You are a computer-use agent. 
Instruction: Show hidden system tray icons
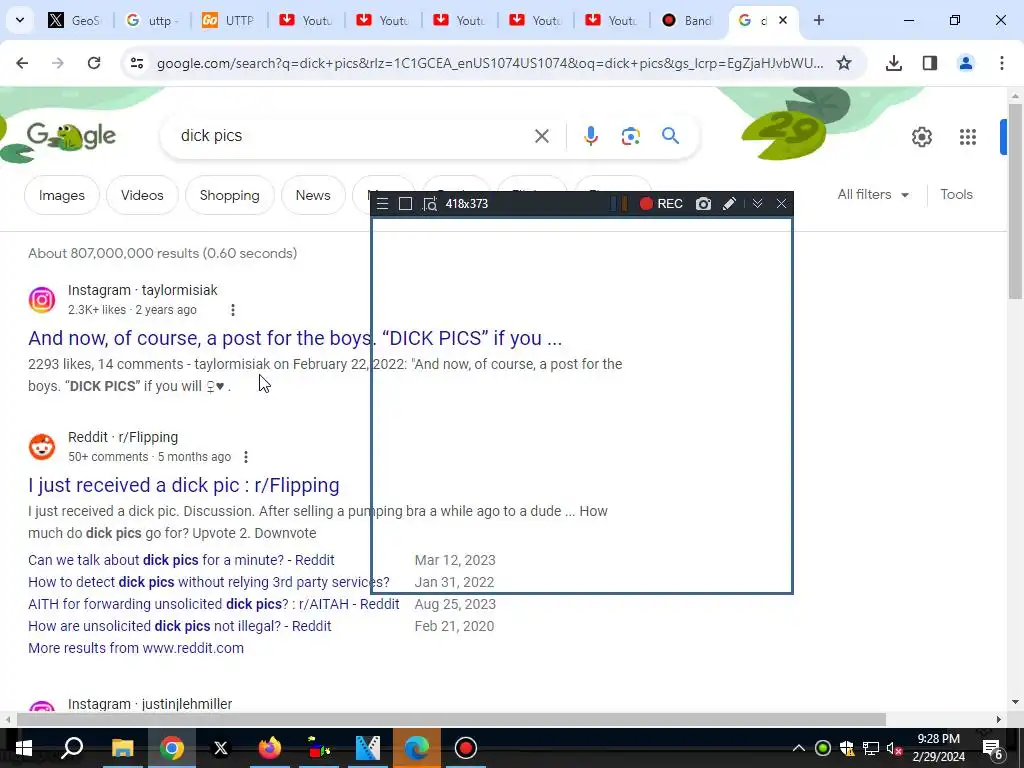pyautogui.click(x=799, y=748)
